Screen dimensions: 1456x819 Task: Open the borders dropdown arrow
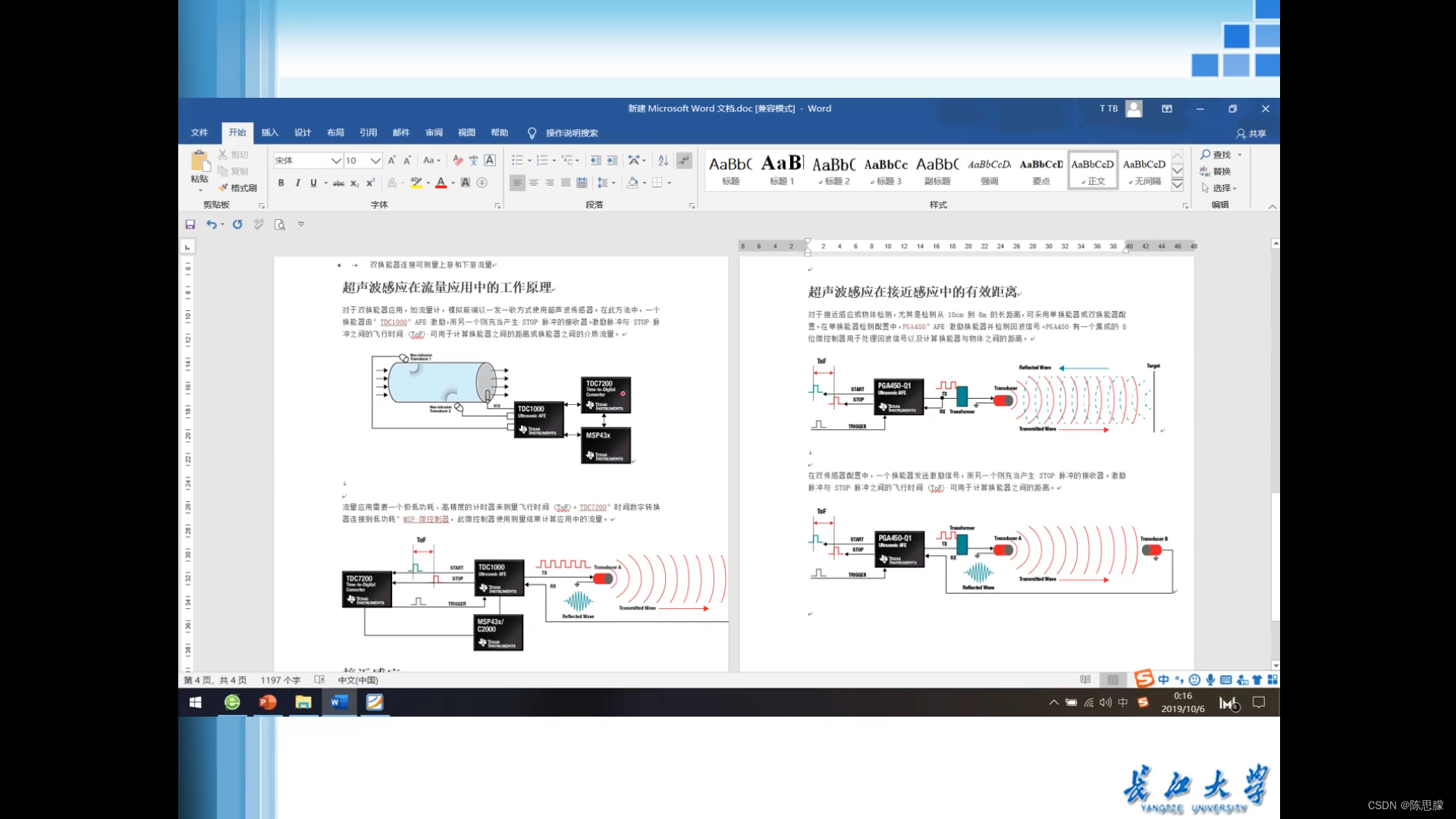(x=670, y=183)
